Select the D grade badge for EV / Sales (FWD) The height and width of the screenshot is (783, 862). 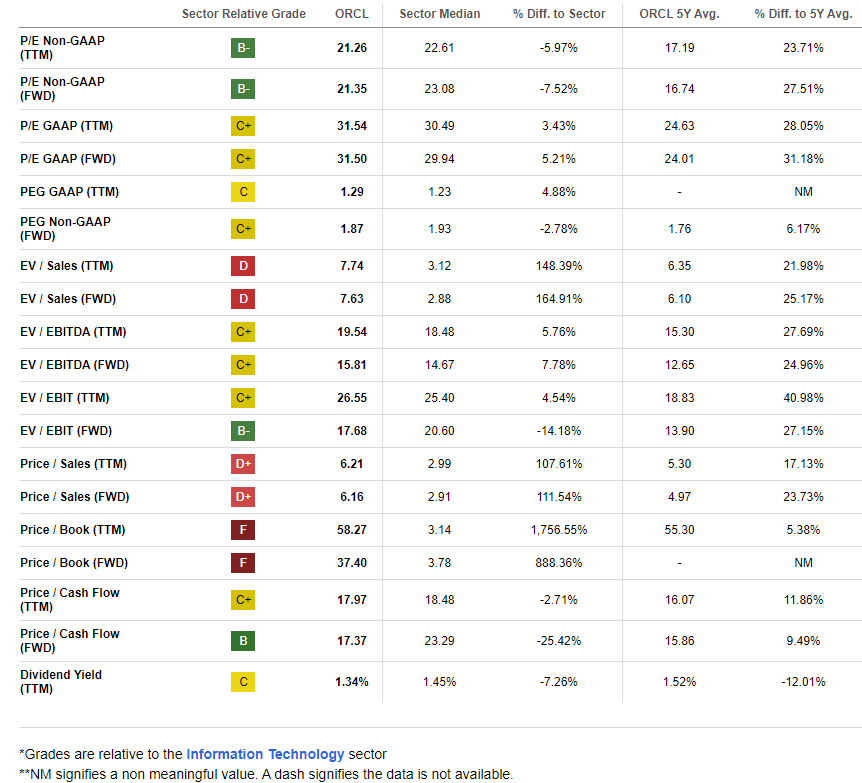tap(243, 299)
